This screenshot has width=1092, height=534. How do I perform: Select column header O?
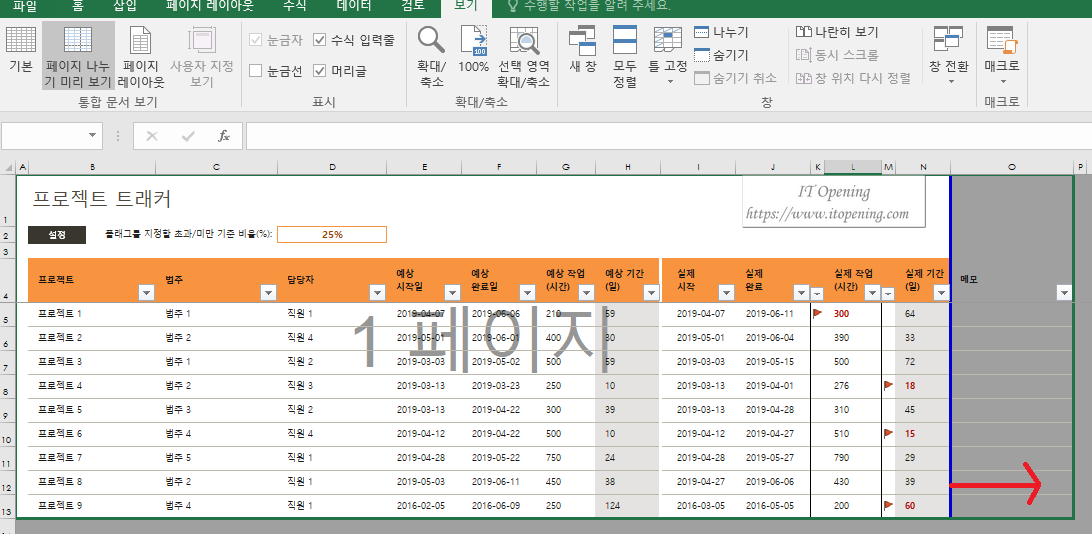click(x=1011, y=167)
